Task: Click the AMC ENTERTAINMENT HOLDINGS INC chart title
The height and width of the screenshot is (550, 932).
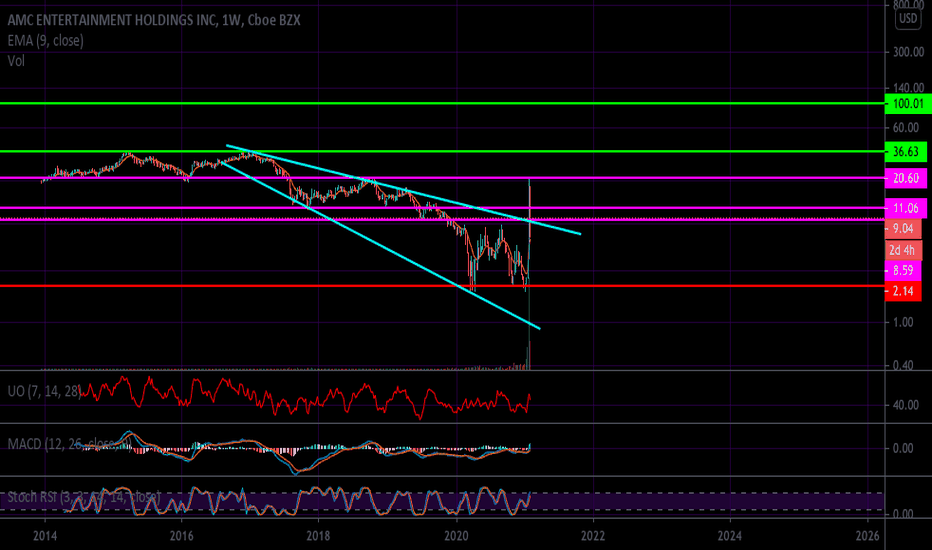Action: coord(154,20)
